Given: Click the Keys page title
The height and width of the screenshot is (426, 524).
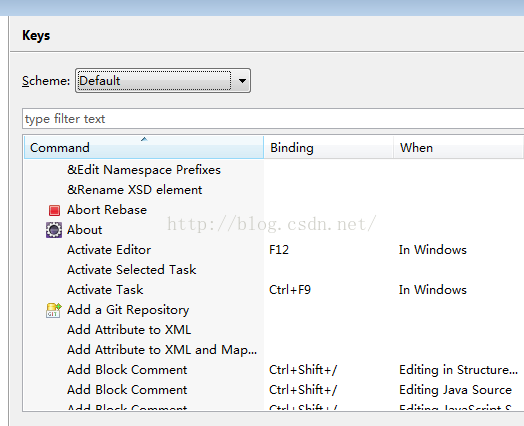Looking at the screenshot, I should coord(36,35).
